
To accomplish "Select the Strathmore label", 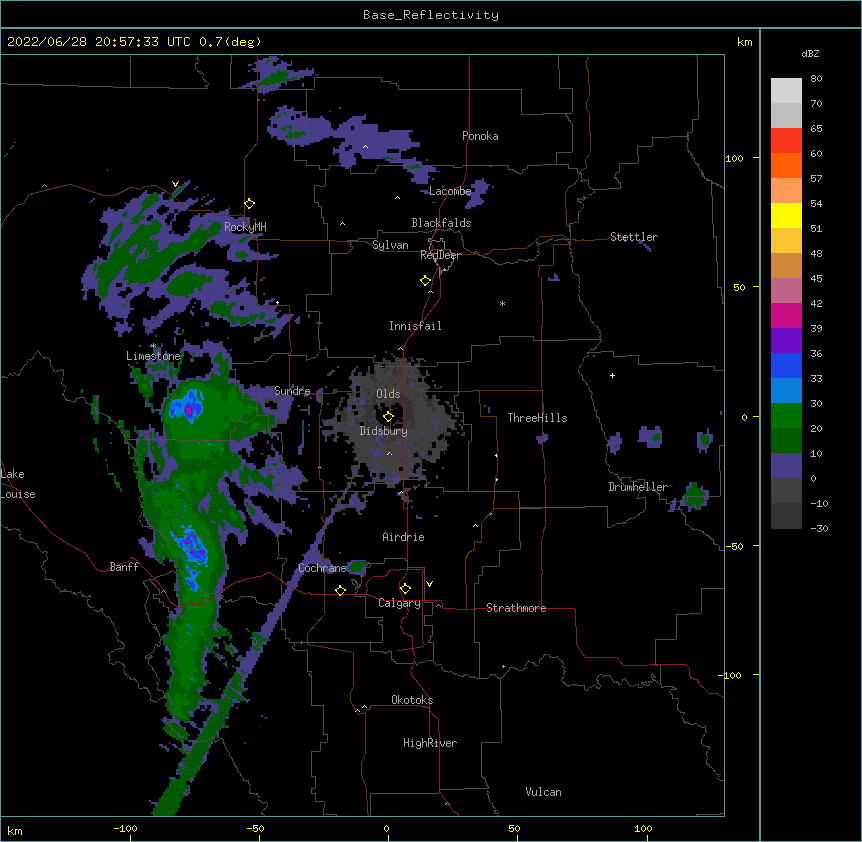I will (x=516, y=608).
